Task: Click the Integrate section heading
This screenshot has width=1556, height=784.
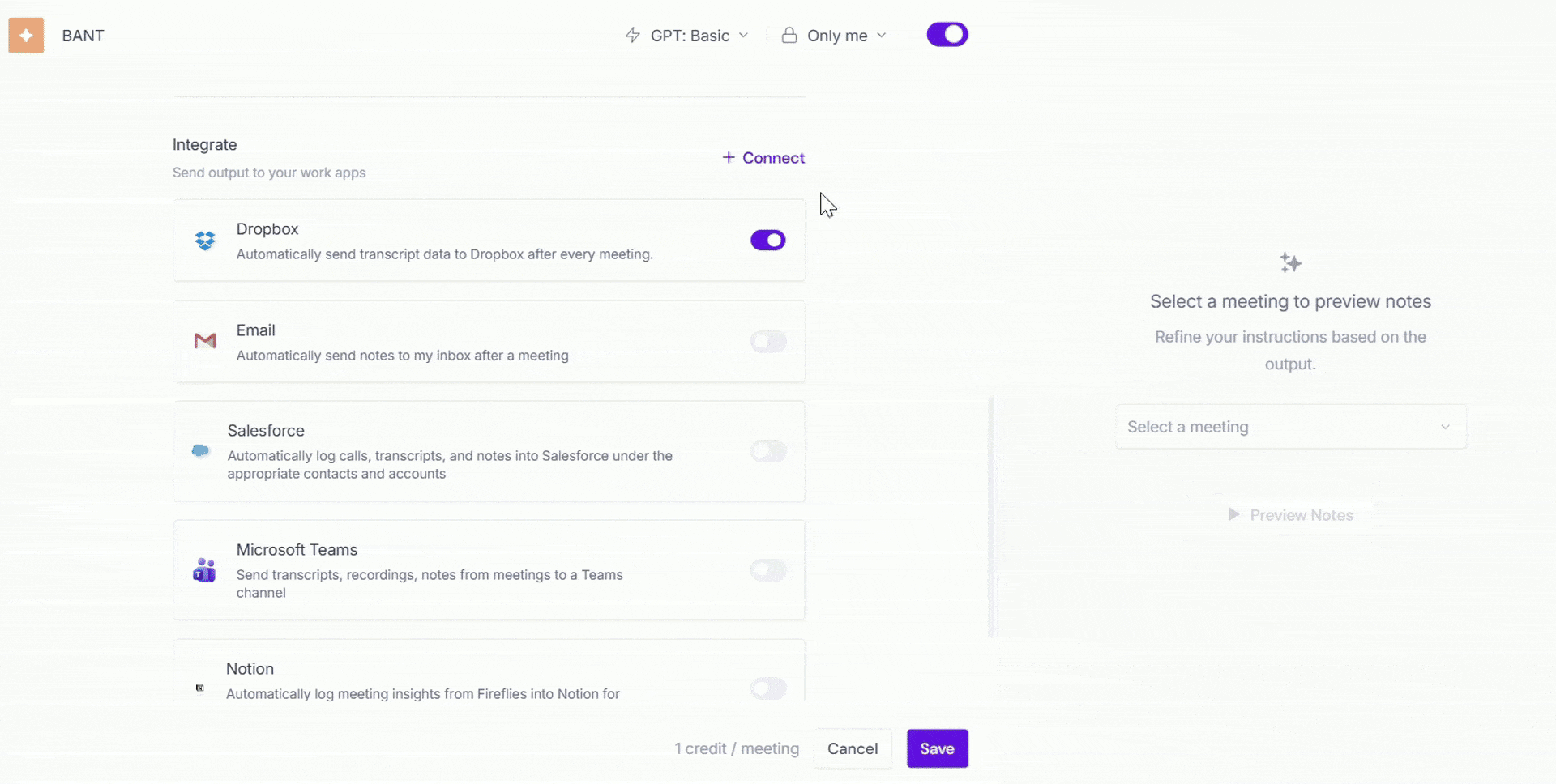Action: (x=204, y=145)
